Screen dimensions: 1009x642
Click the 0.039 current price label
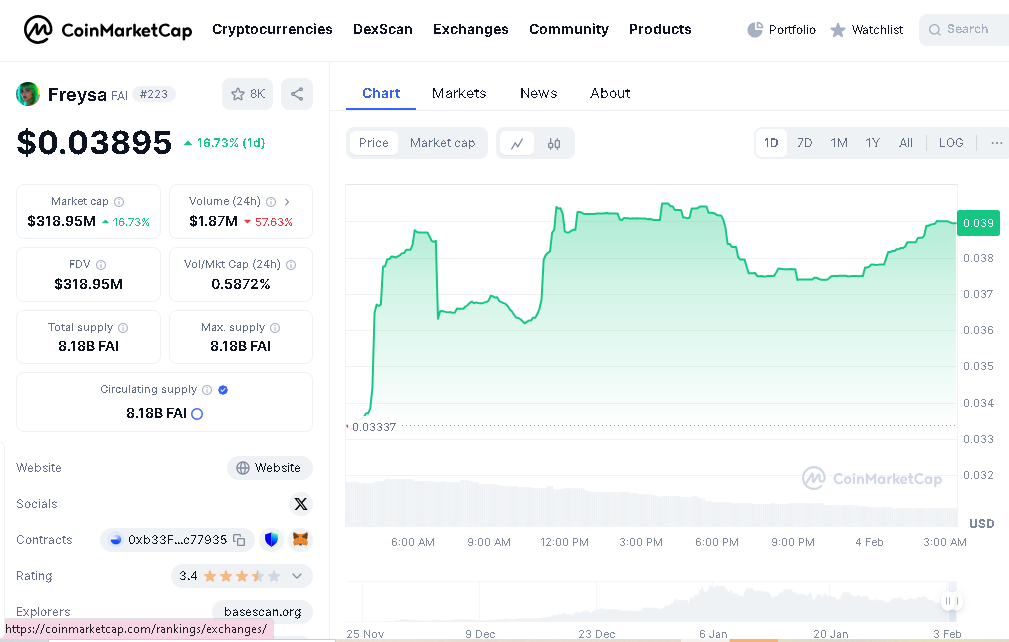[978, 223]
